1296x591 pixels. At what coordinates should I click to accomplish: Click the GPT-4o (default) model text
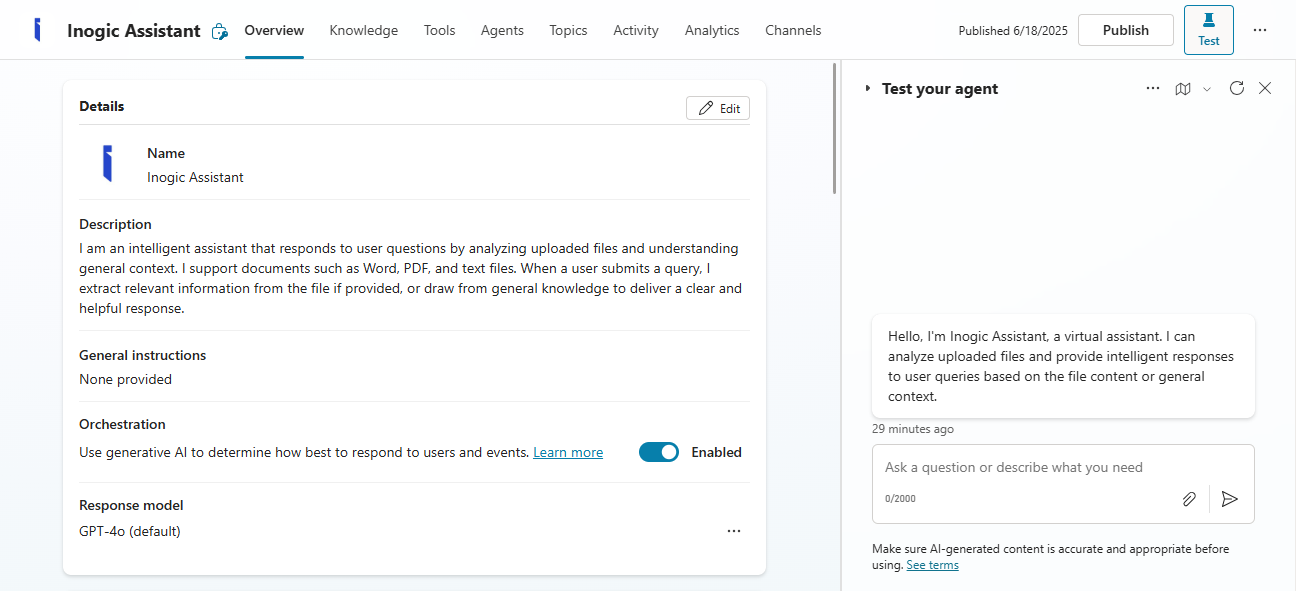point(130,531)
